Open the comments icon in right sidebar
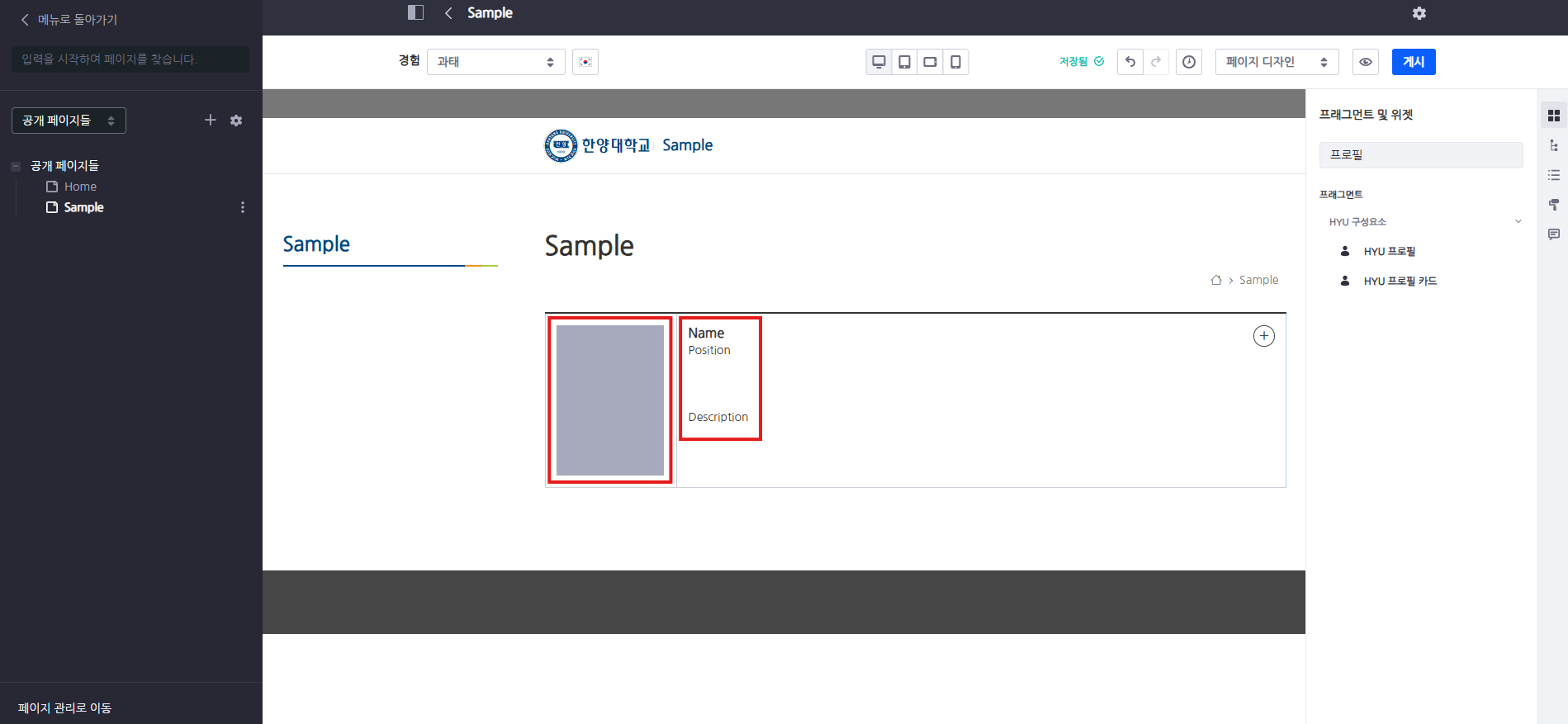Viewport: 1568px width, 724px height. point(1553,234)
